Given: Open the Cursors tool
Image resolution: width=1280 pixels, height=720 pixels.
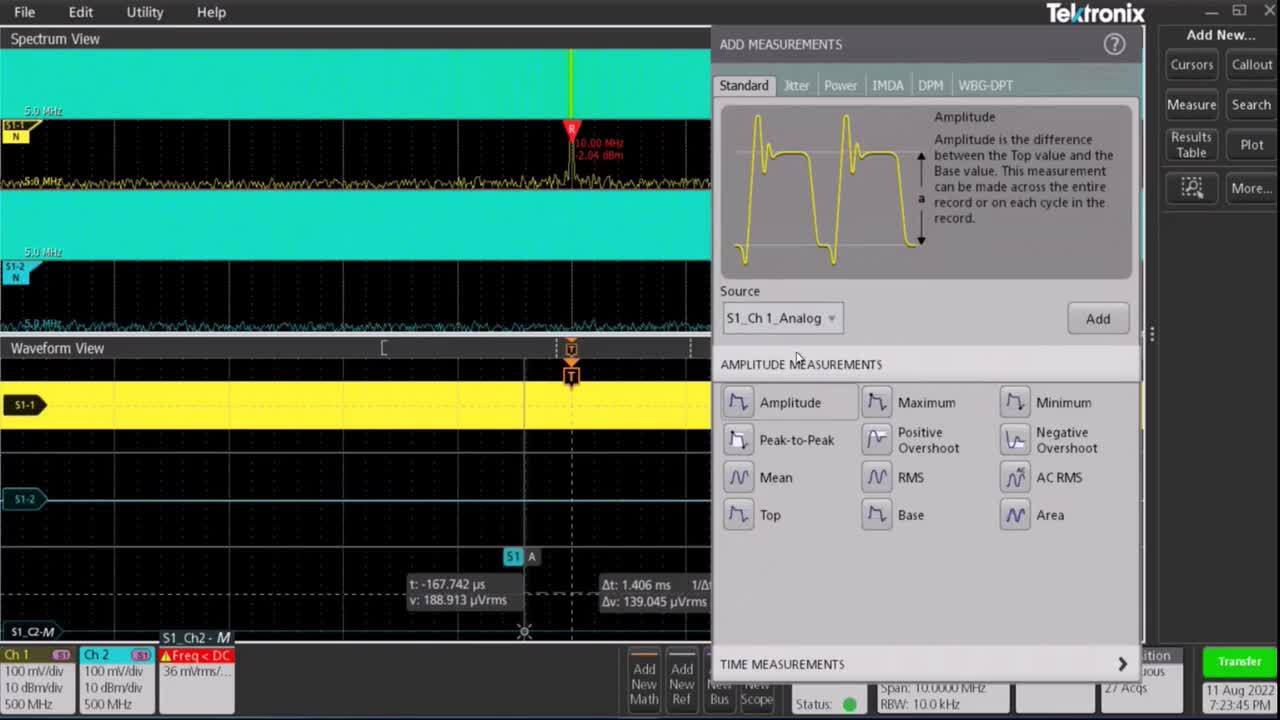Looking at the screenshot, I should pyautogui.click(x=1191, y=65).
